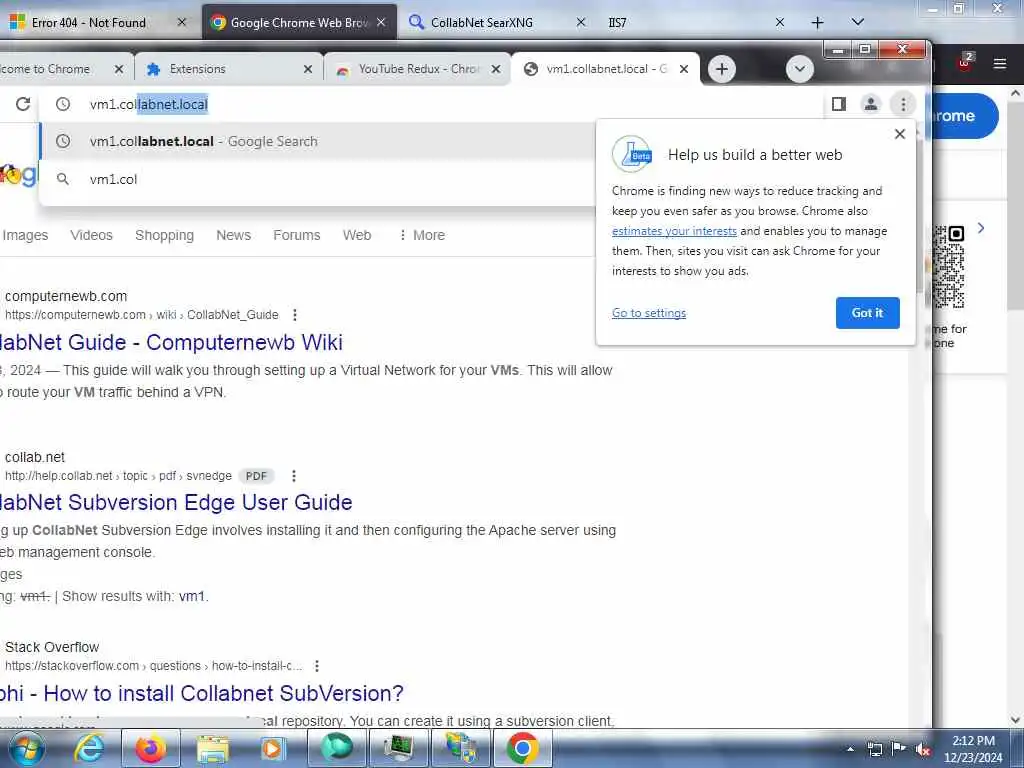Viewport: 1024px width, 768px height.
Task: Open Go to settings link
Action: [648, 313]
